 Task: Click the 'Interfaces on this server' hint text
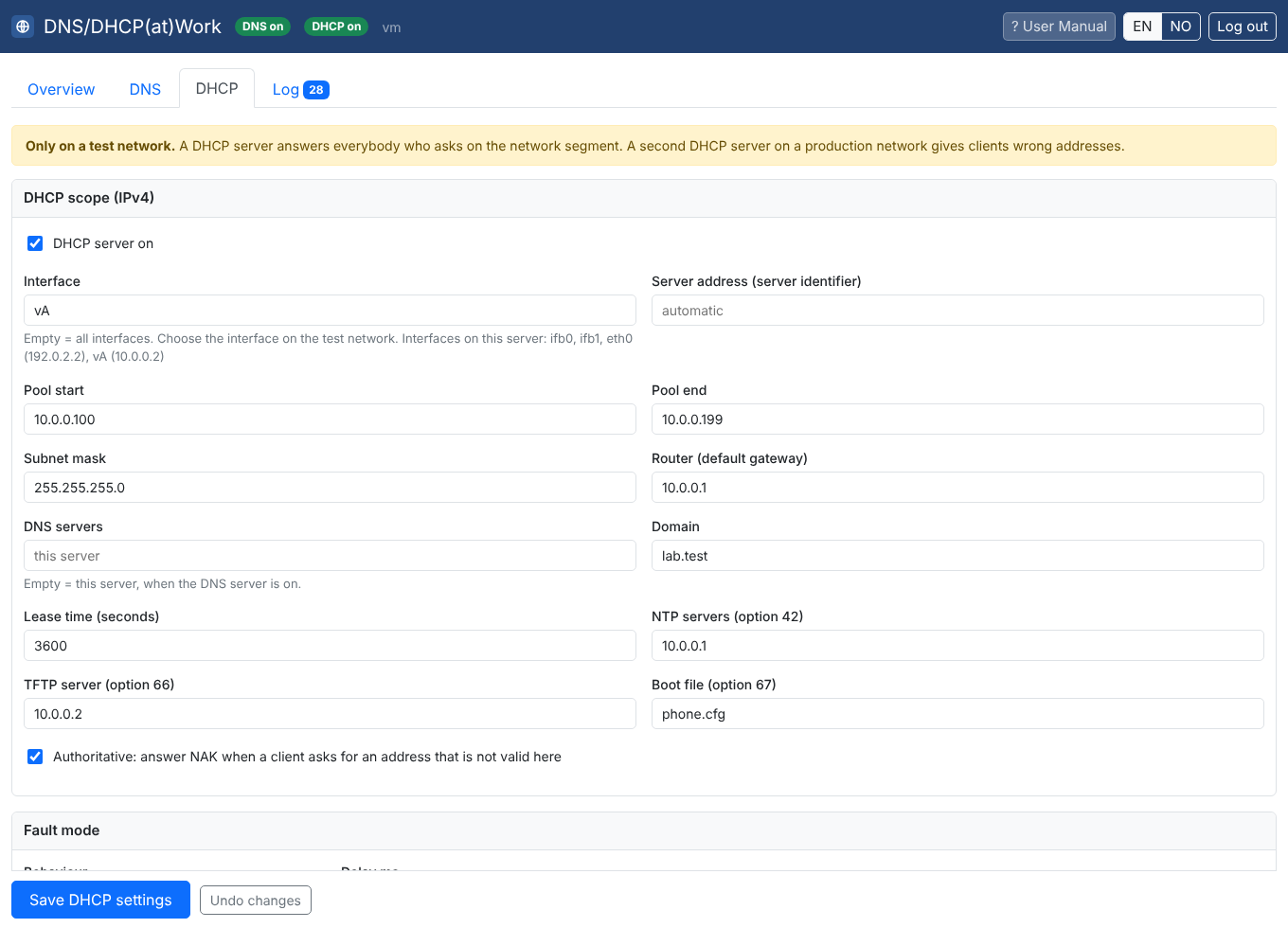[x=328, y=348]
